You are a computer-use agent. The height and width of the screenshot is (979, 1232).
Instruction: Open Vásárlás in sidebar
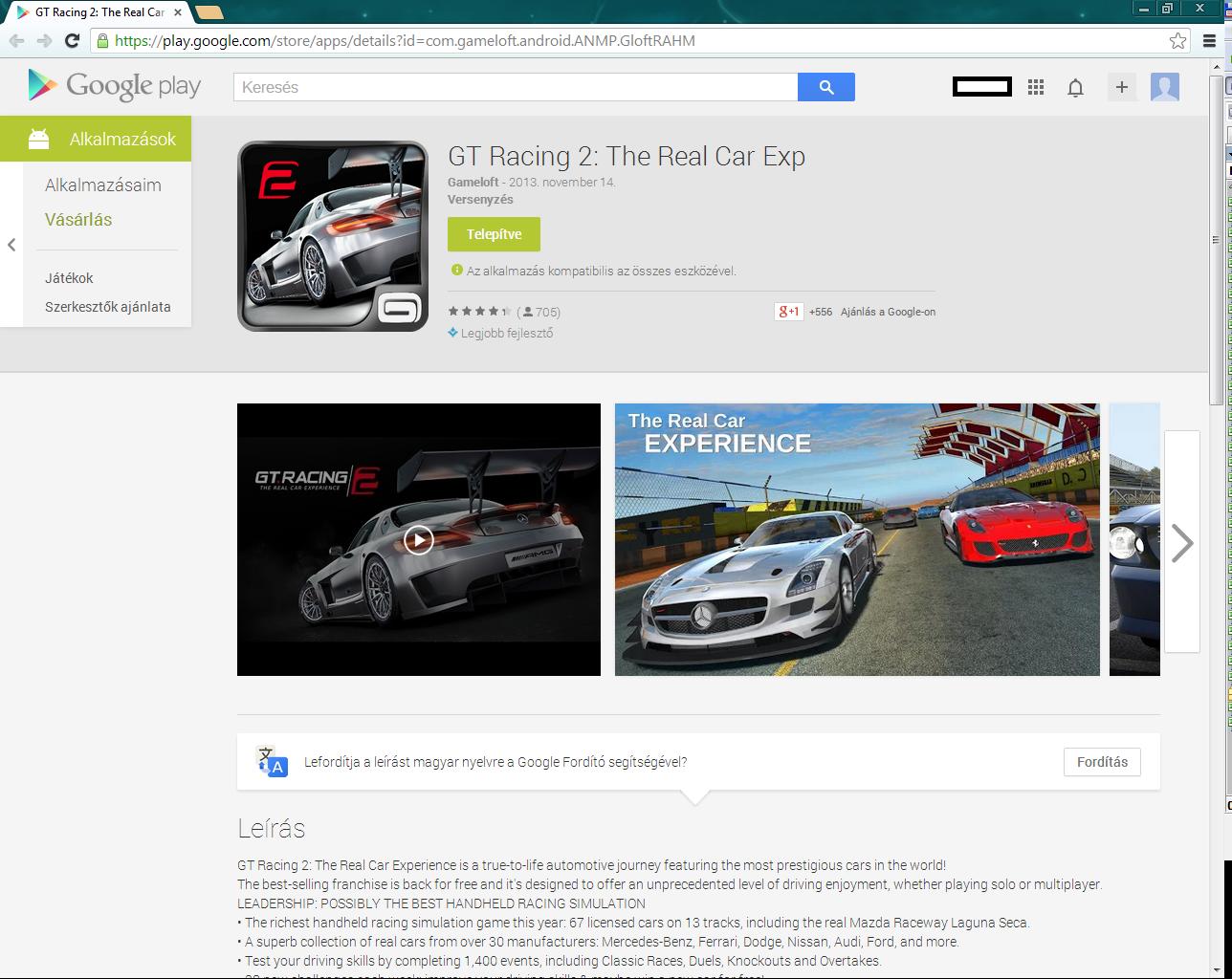coord(78,220)
